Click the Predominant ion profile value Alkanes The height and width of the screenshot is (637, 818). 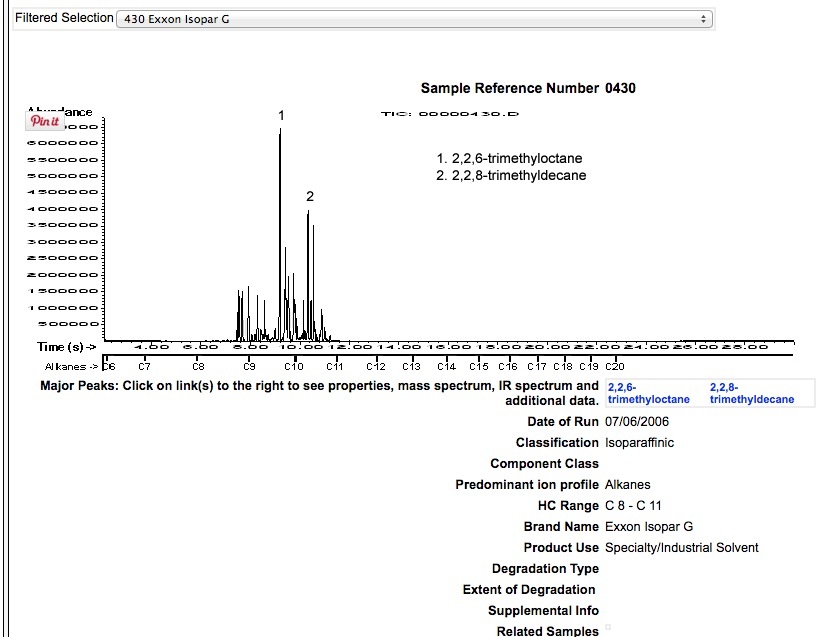(x=628, y=485)
